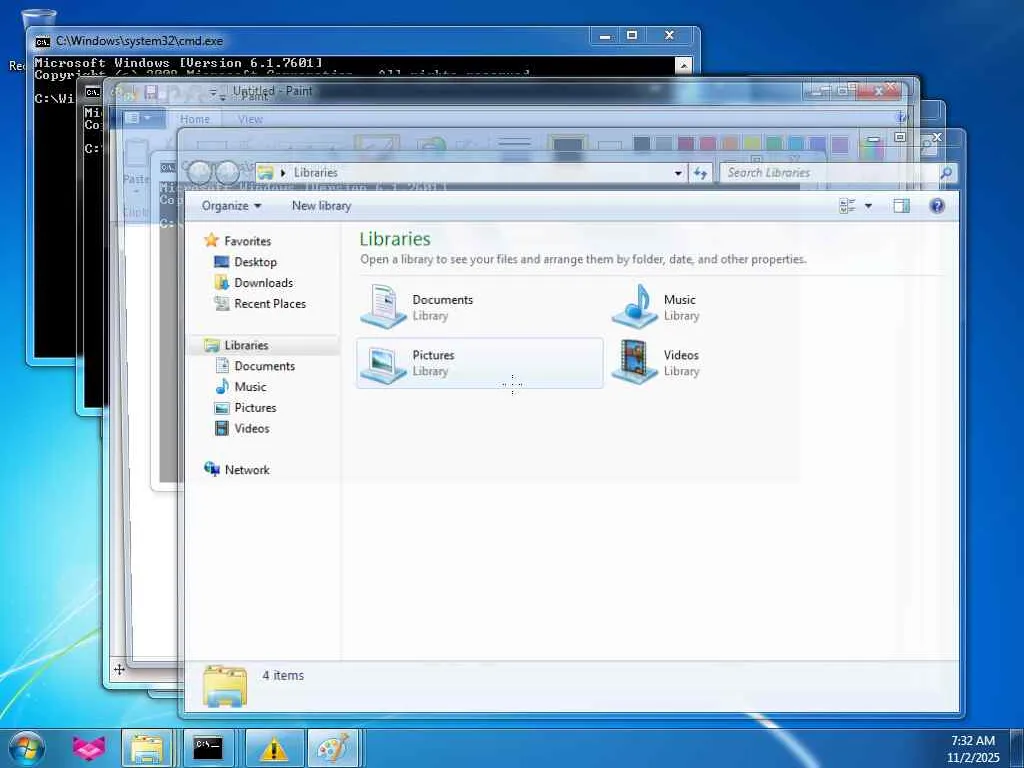Select Network in the navigation pane
The width and height of the screenshot is (1024, 768).
click(x=247, y=470)
